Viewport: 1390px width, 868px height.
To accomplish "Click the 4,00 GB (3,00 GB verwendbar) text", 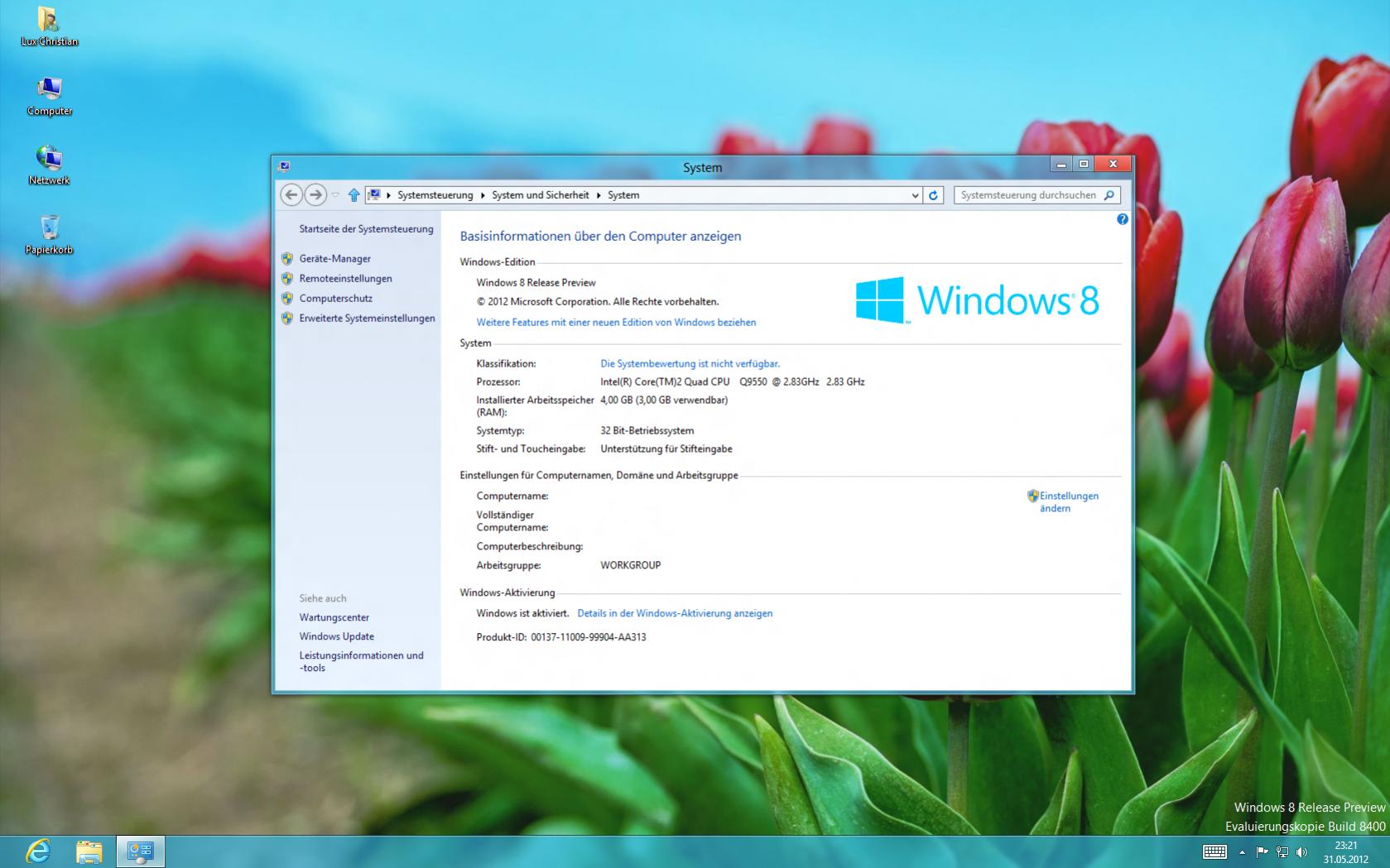I will pos(664,400).
